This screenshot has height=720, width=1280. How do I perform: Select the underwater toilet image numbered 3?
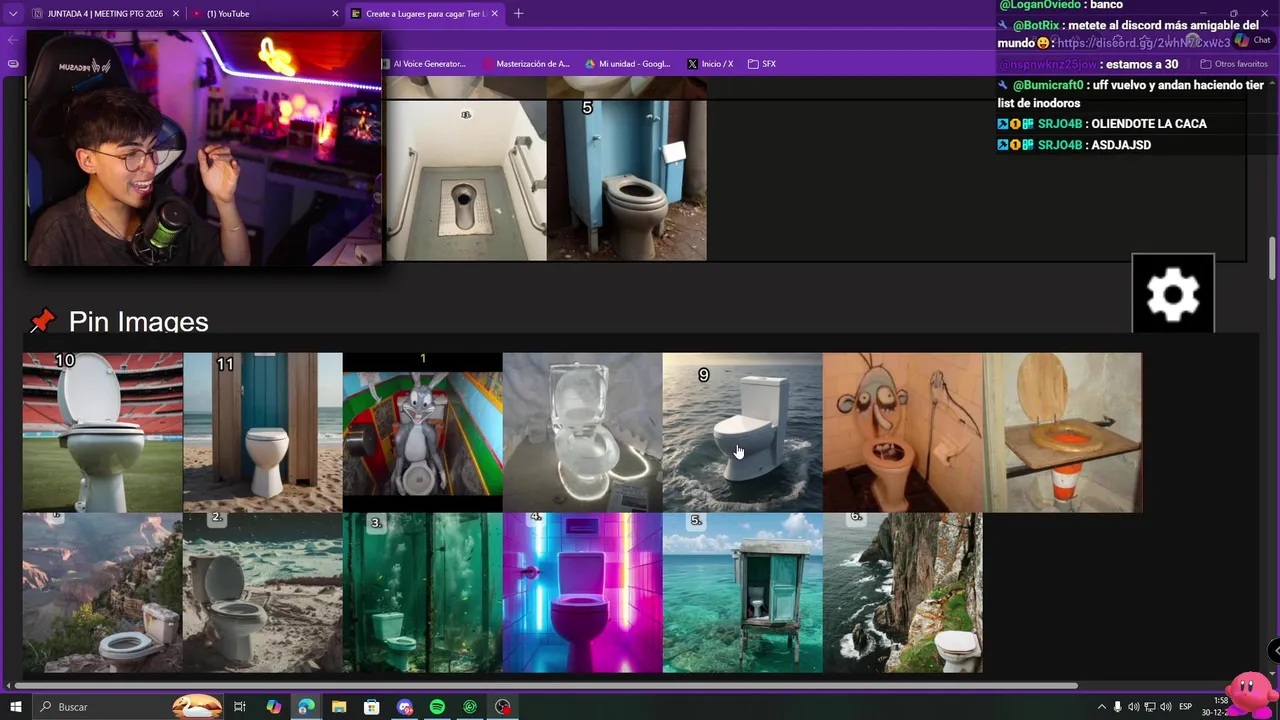[x=423, y=592]
